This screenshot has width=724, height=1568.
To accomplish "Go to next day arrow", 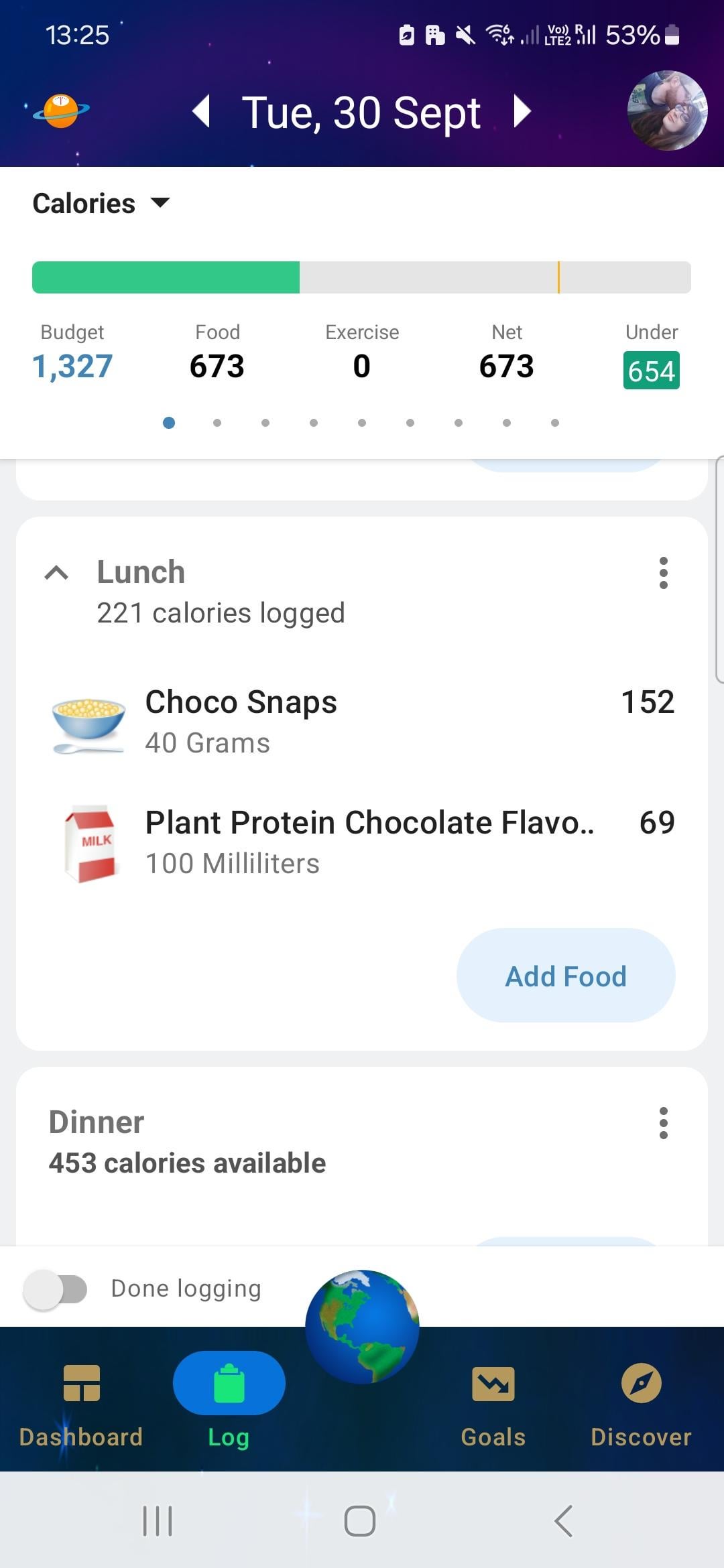I will click(x=522, y=111).
